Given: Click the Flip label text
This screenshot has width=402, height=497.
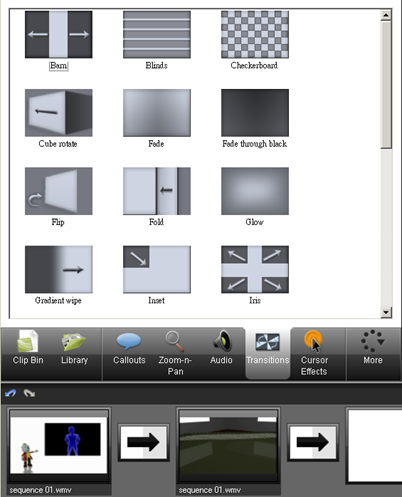Looking at the screenshot, I should click(58, 222).
